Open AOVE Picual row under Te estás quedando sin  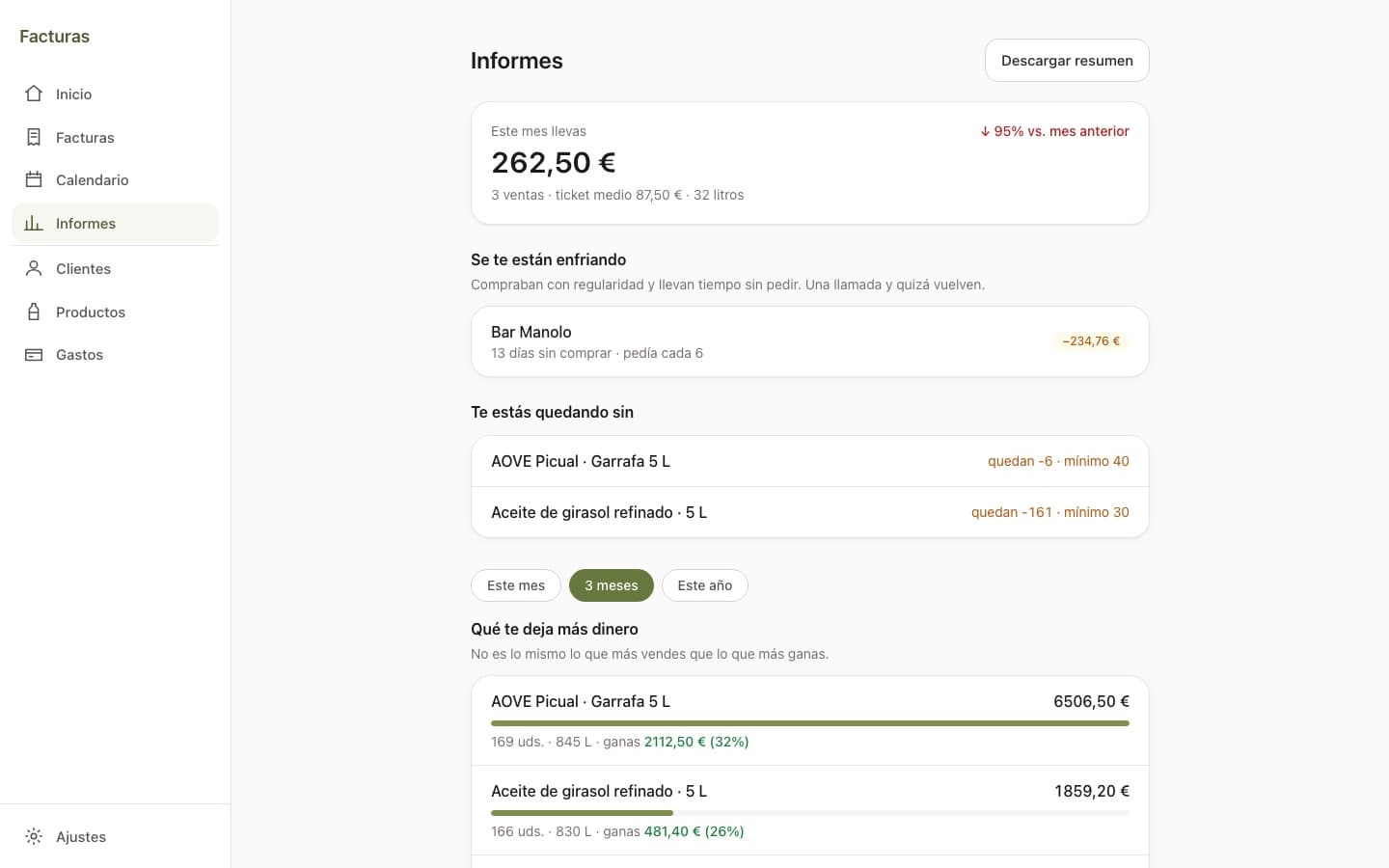(809, 461)
